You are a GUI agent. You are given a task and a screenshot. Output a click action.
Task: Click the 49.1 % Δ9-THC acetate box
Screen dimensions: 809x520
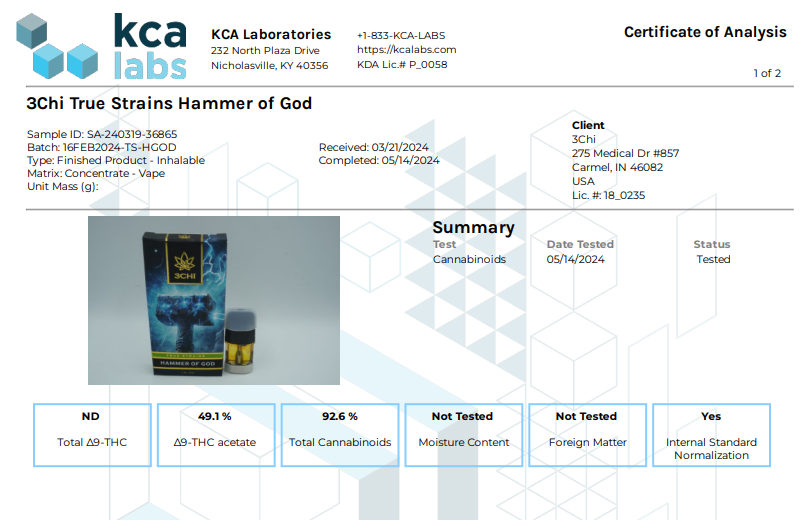pyautogui.click(x=216, y=435)
